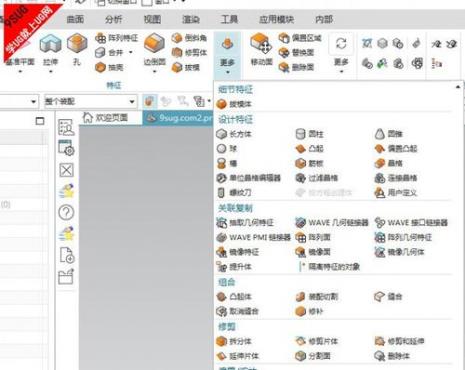Open WAVE 几何链接器
465x370 pixels.
[x=332, y=223]
